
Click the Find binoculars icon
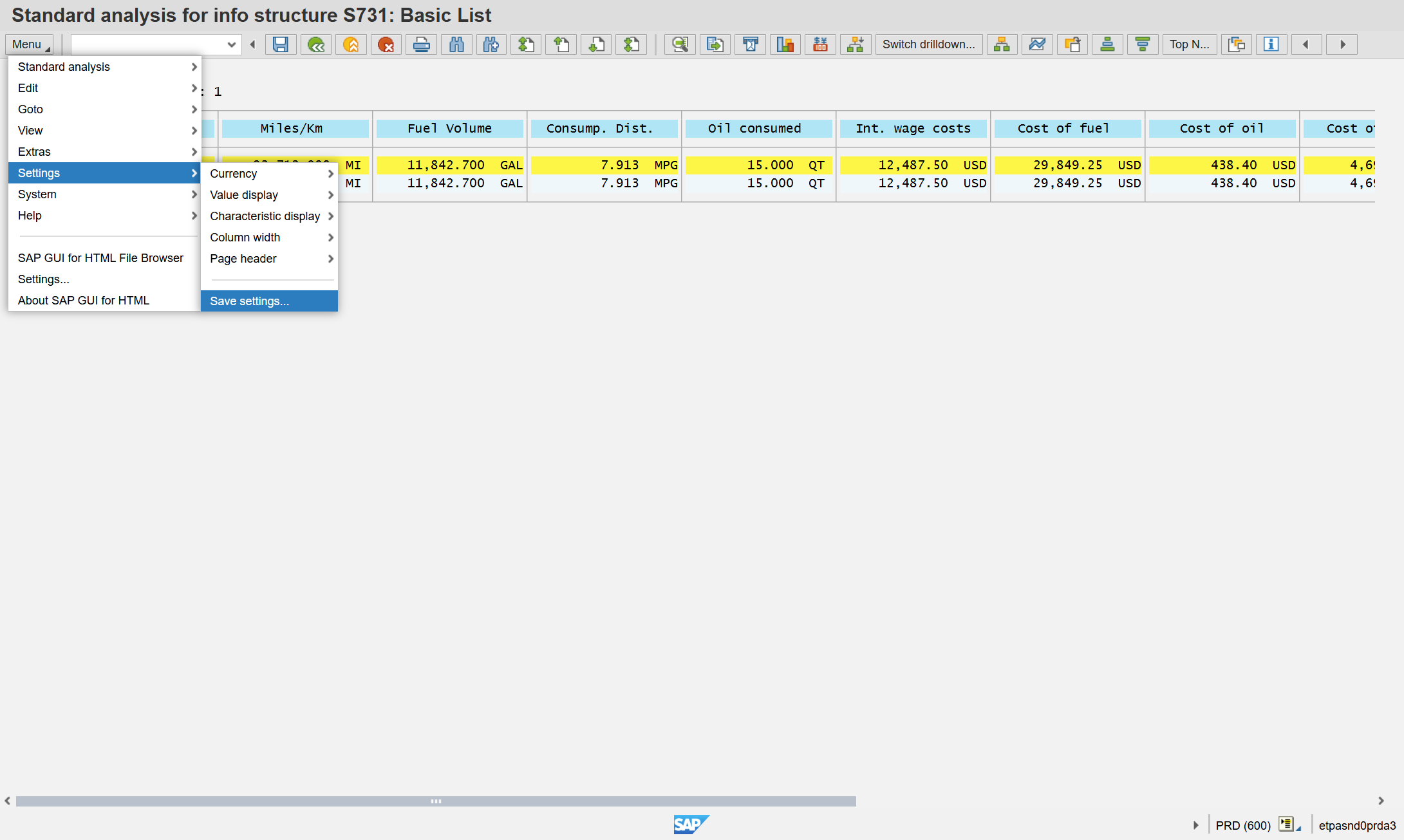456,44
